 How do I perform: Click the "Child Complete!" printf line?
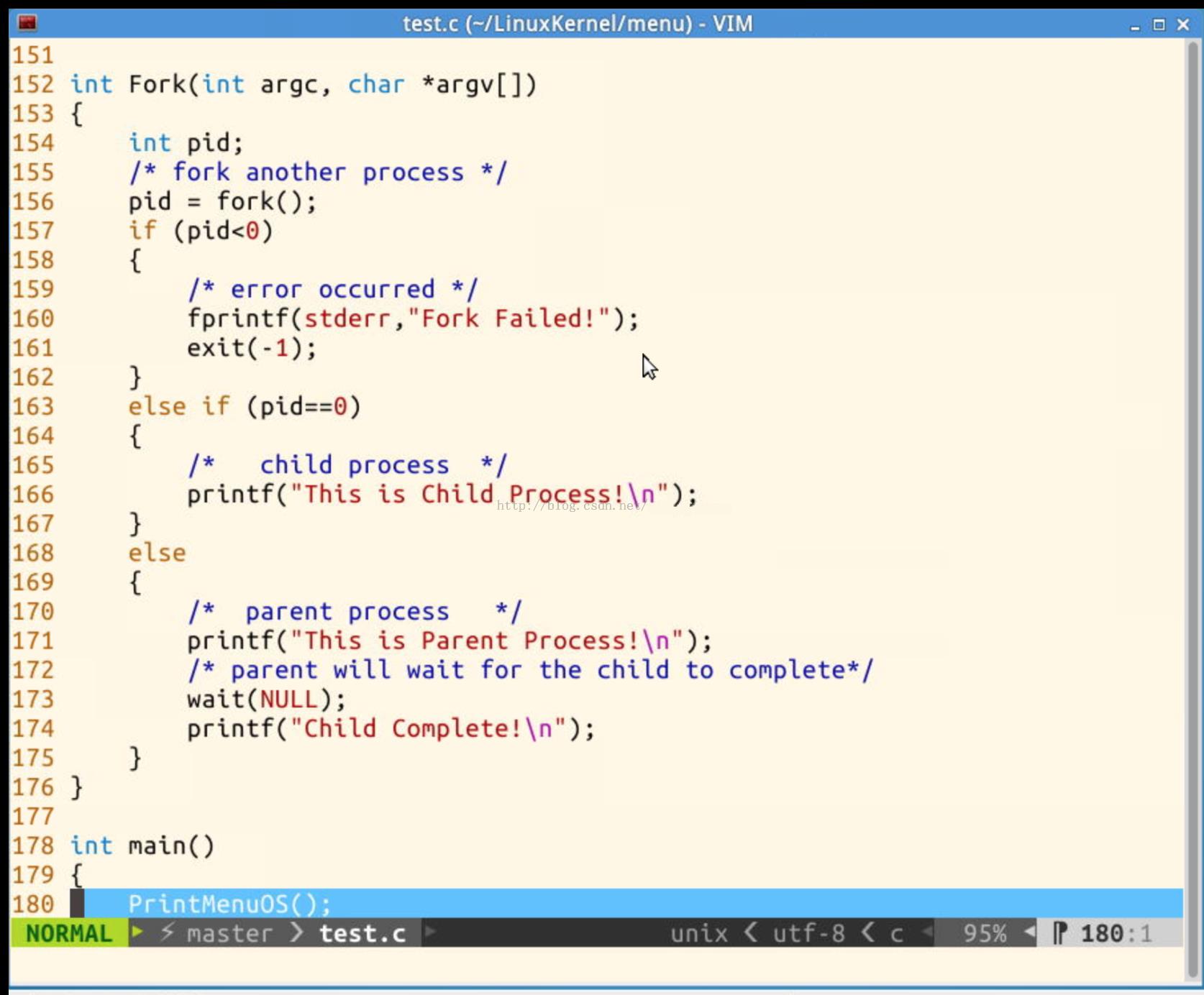coord(391,729)
